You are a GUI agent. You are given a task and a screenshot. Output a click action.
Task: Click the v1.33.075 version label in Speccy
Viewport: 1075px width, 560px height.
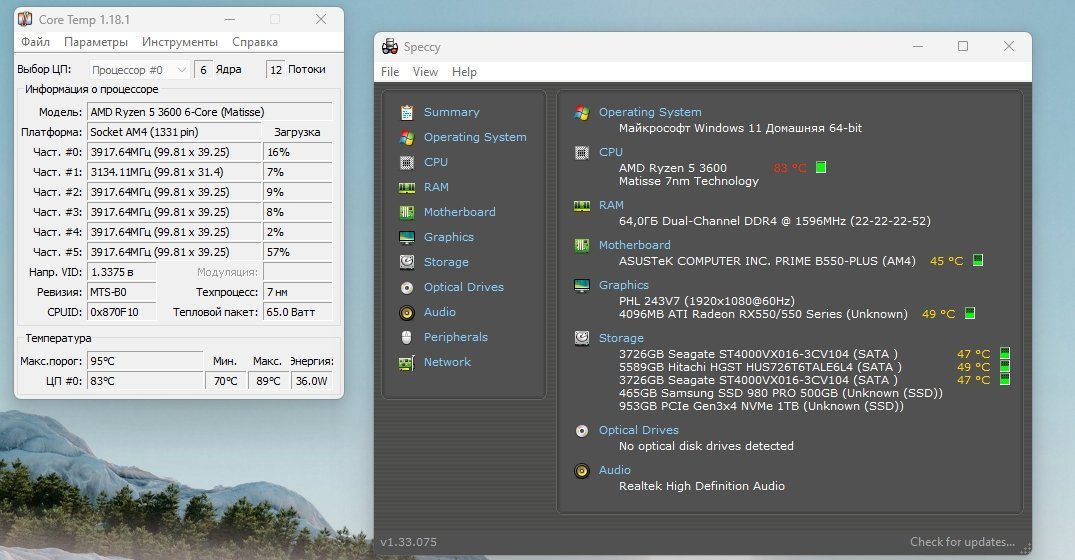pos(409,541)
